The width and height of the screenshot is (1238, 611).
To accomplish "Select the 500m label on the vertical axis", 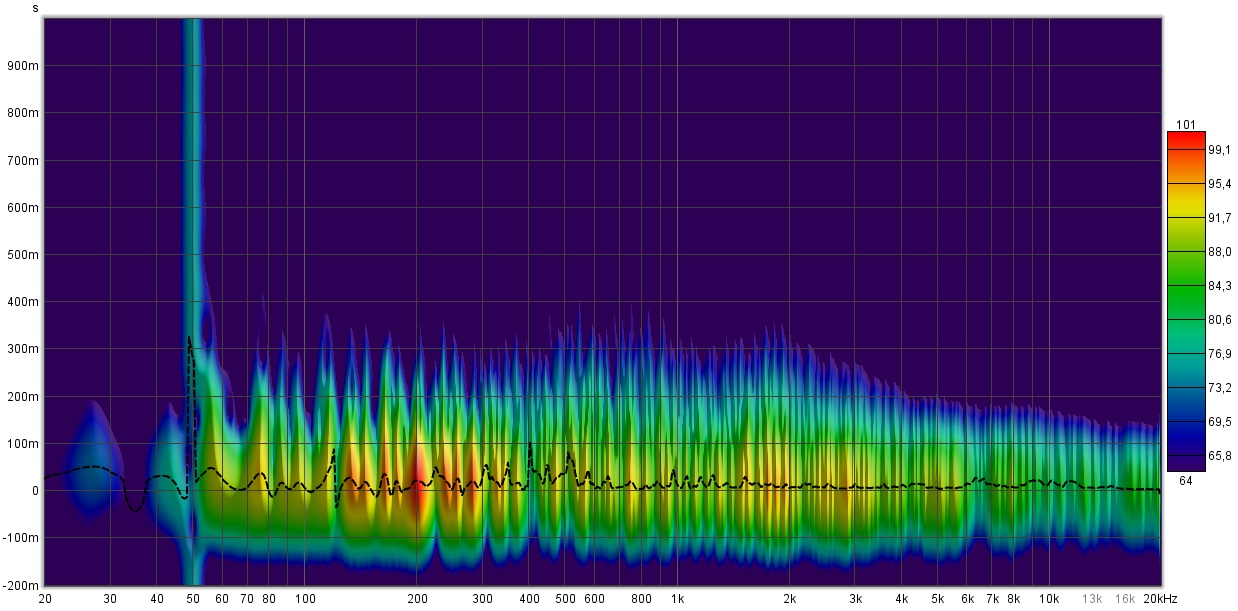I will [24, 255].
